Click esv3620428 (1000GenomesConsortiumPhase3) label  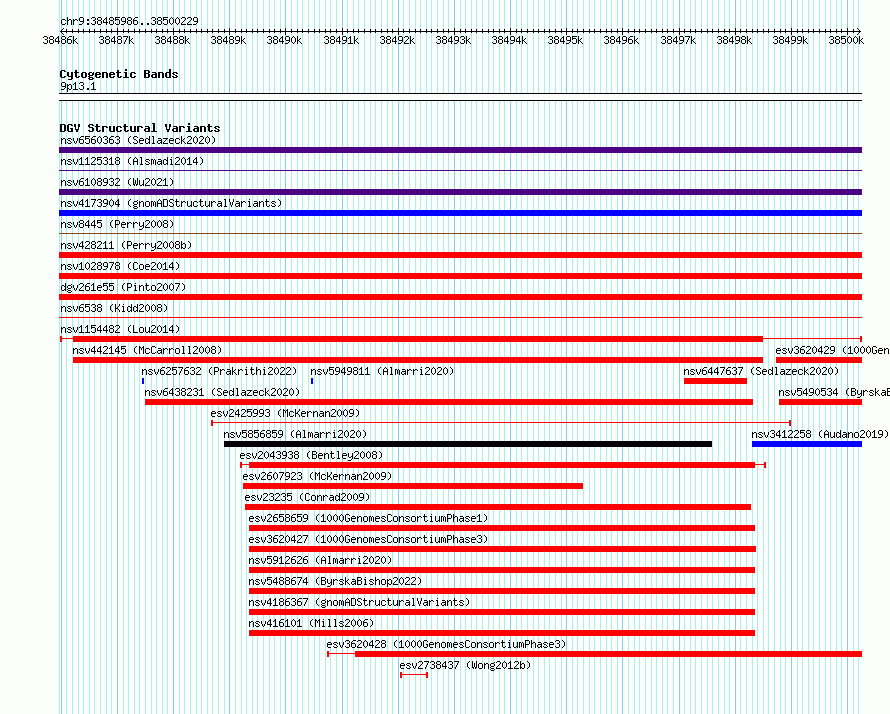(x=446, y=644)
